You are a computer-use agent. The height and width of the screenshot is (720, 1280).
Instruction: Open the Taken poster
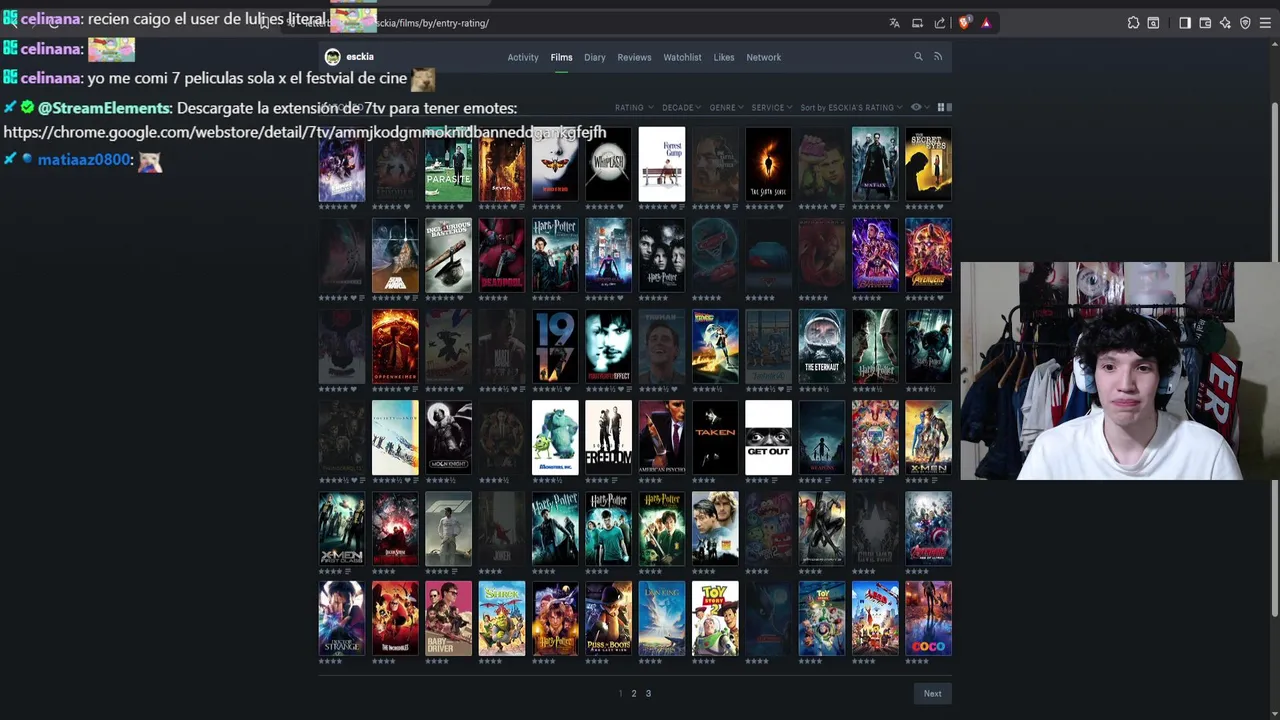click(x=715, y=437)
